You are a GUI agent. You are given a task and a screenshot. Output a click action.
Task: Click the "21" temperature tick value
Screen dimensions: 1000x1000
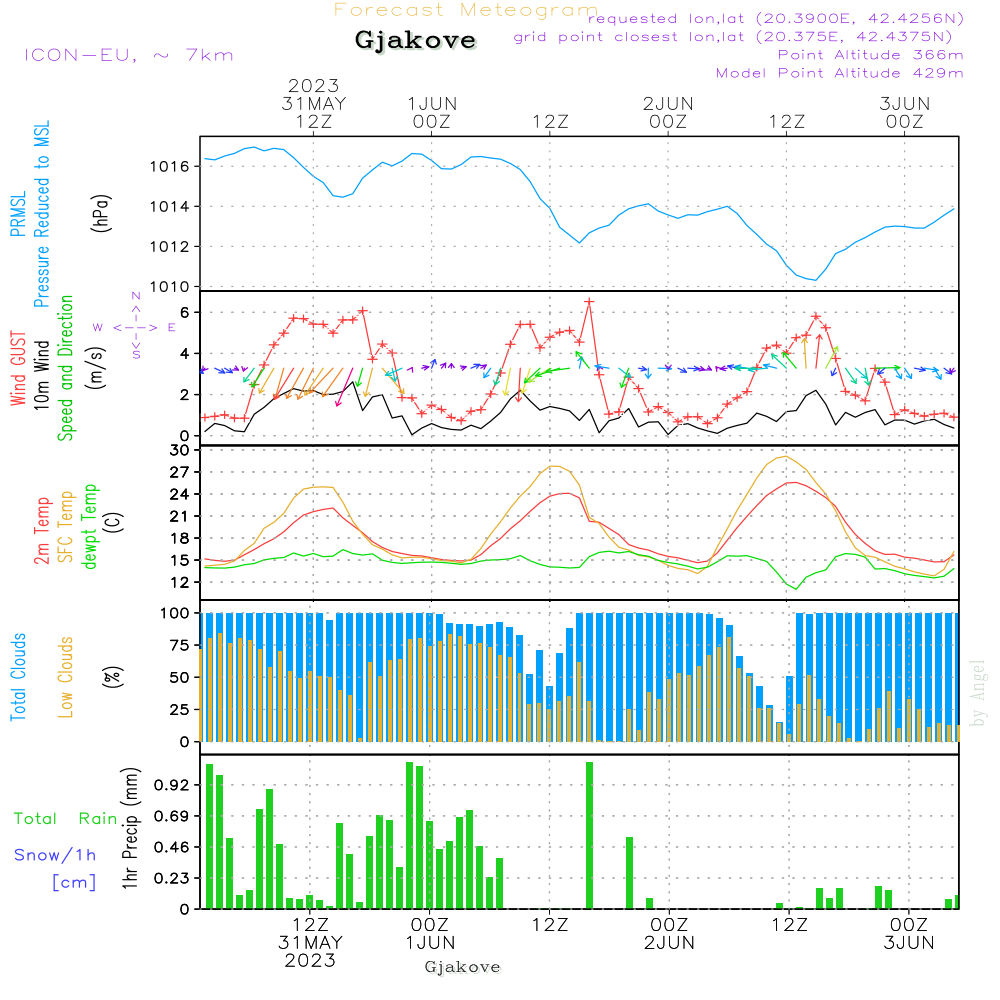(180, 517)
